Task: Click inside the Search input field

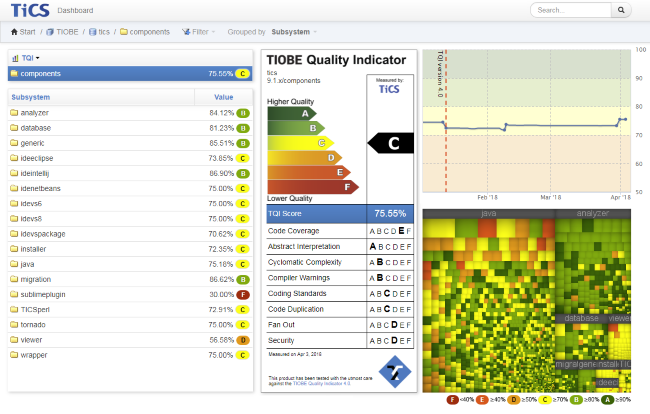Action: (x=571, y=10)
